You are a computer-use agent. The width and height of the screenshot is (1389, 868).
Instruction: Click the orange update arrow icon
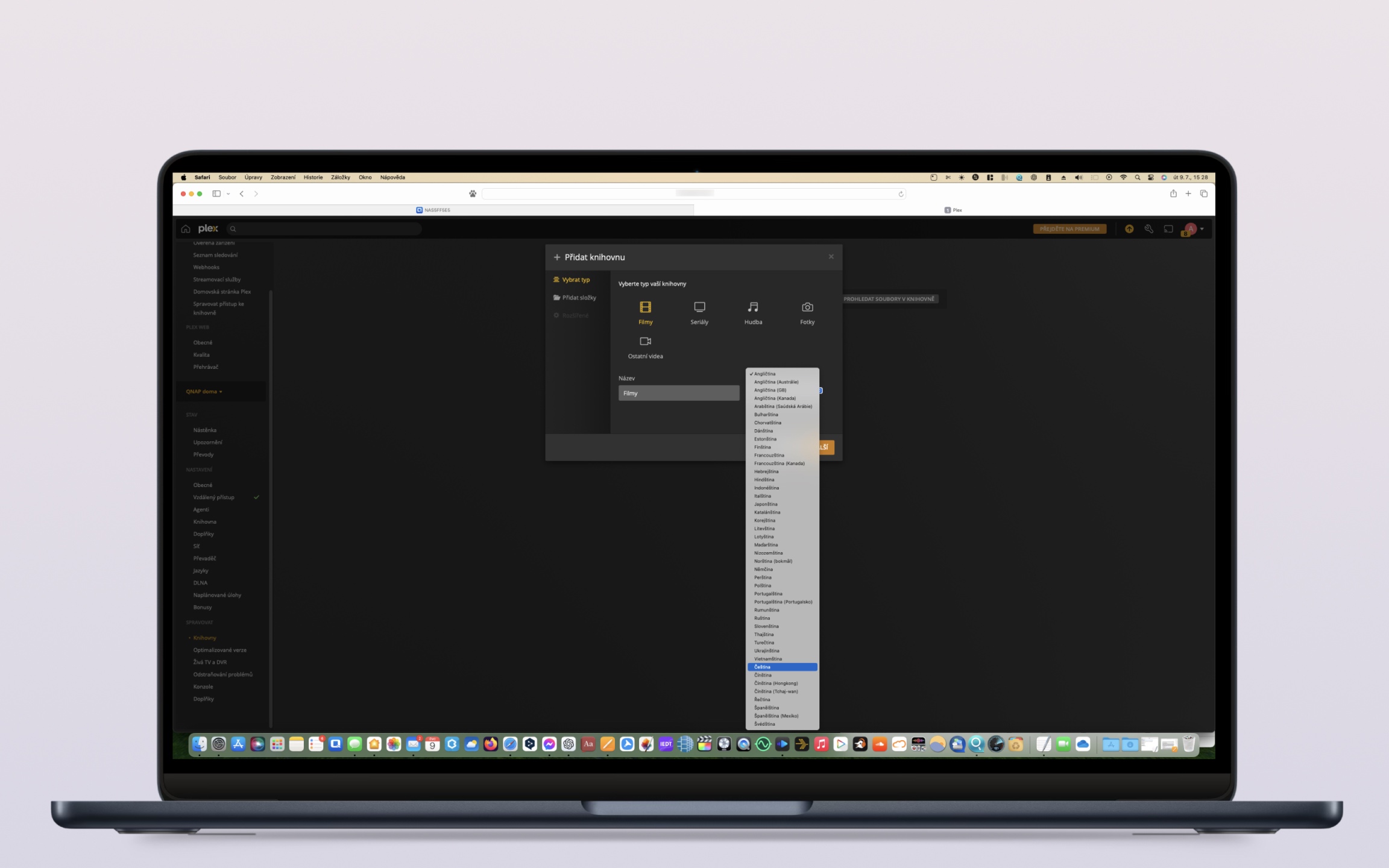tap(1129, 229)
